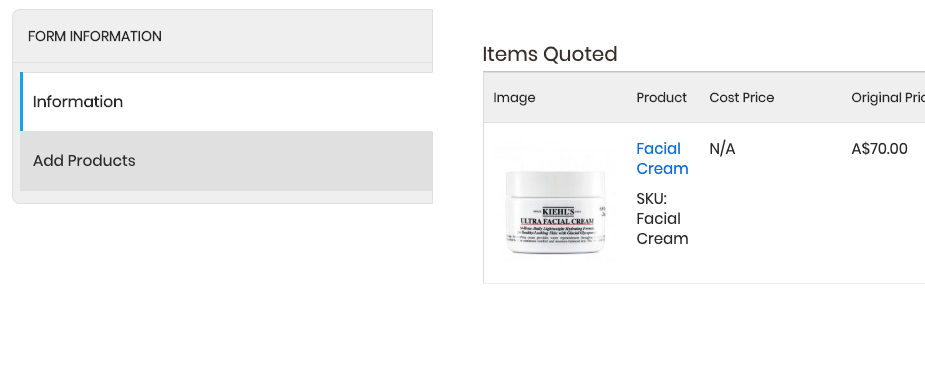Click the SKU value text Facial Cream

click(x=662, y=229)
